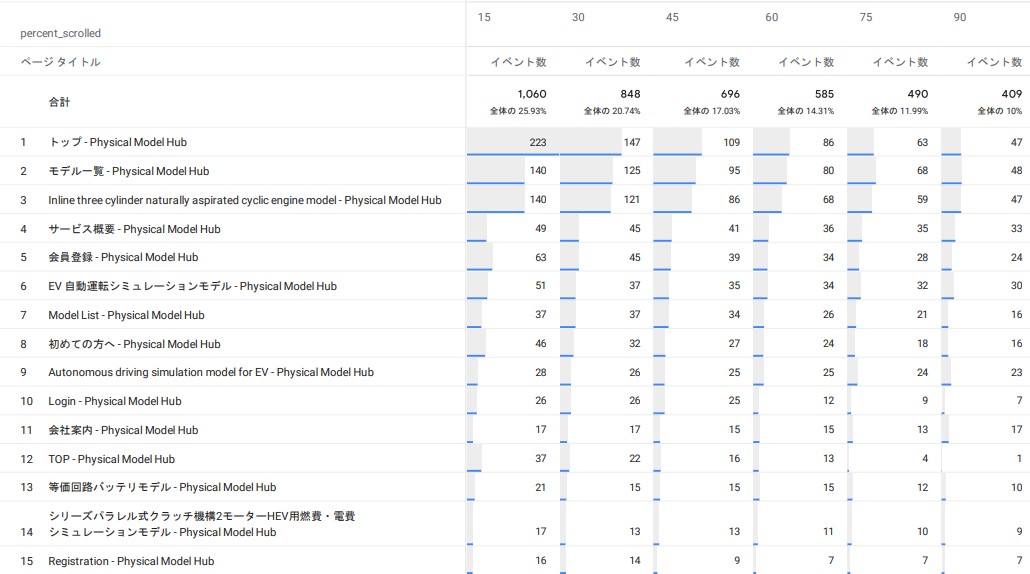Click the 会社案内 - Physical Model Hub row
Image resolution: width=1030 pixels, height=574 pixels.
coord(123,430)
